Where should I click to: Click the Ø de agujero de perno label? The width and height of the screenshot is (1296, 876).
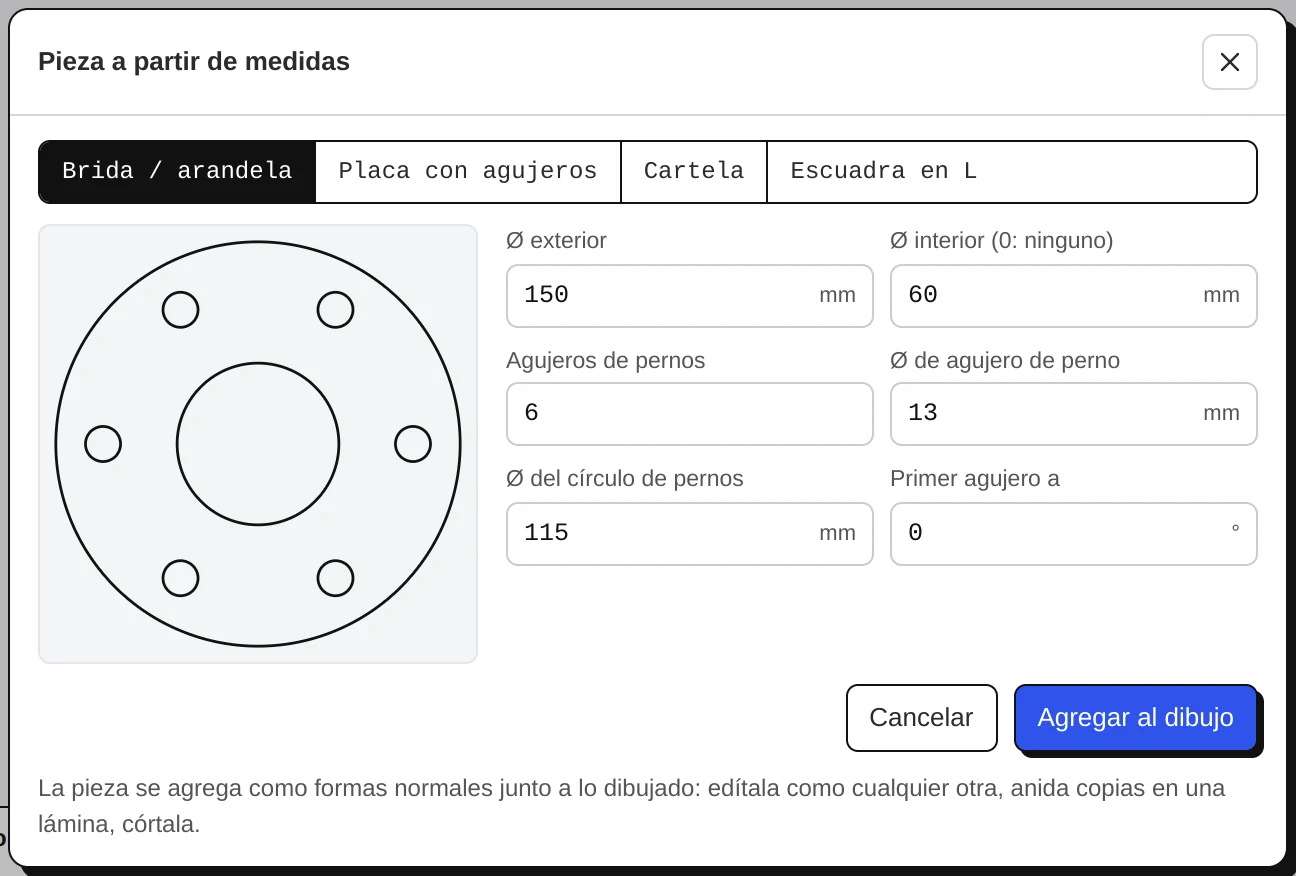pyautogui.click(x=1004, y=361)
